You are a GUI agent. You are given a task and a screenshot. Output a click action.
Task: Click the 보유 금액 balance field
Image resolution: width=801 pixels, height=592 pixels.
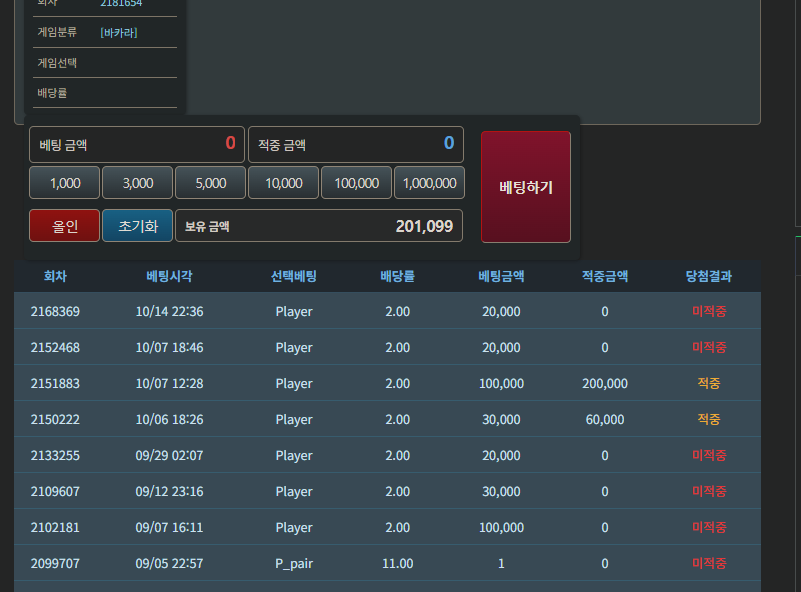pos(319,226)
